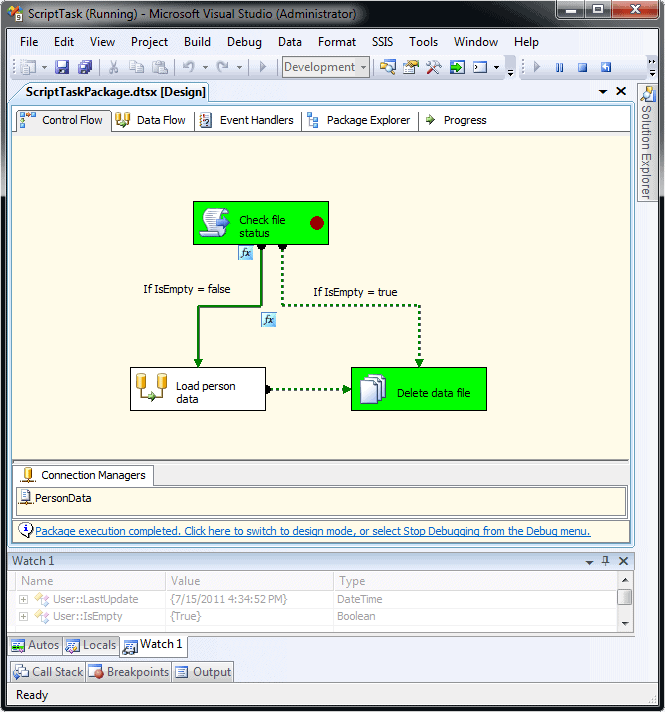Switch to the Event Handlers tab
The image size is (665, 712).
248,120
